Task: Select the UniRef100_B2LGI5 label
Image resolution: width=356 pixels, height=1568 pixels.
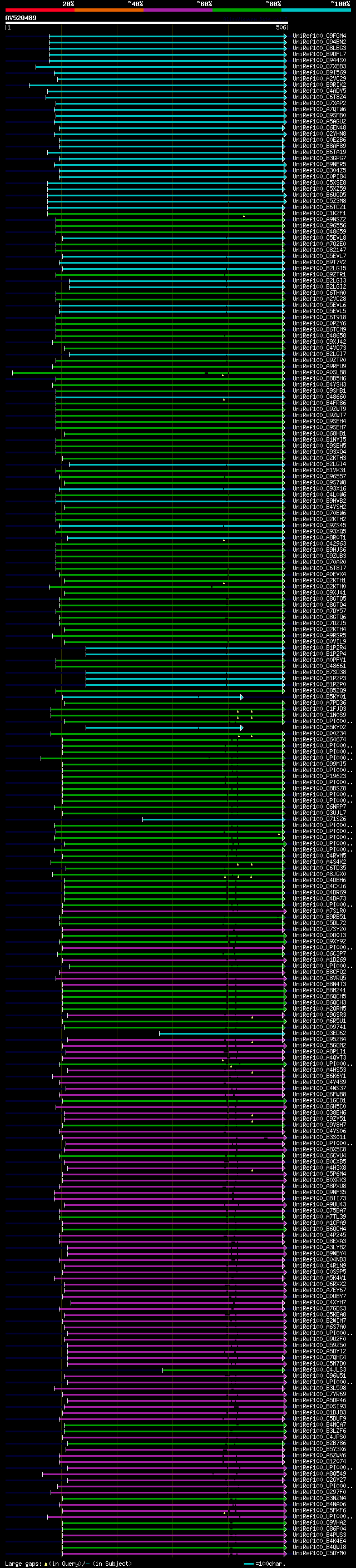Action: tap(319, 269)
